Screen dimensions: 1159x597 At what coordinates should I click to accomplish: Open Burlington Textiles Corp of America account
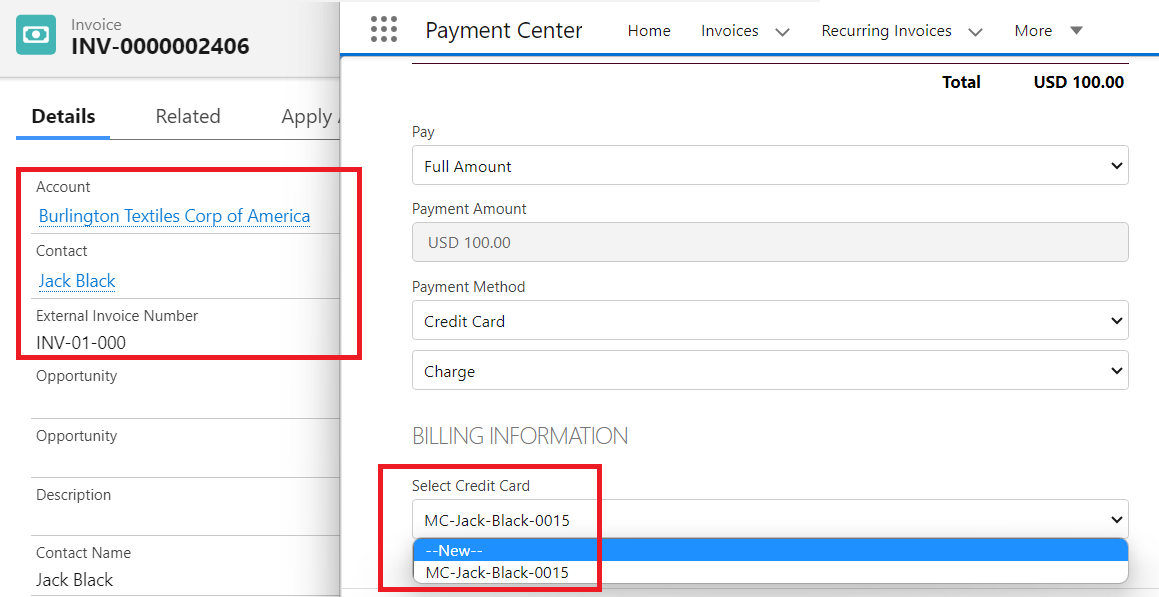click(x=174, y=216)
